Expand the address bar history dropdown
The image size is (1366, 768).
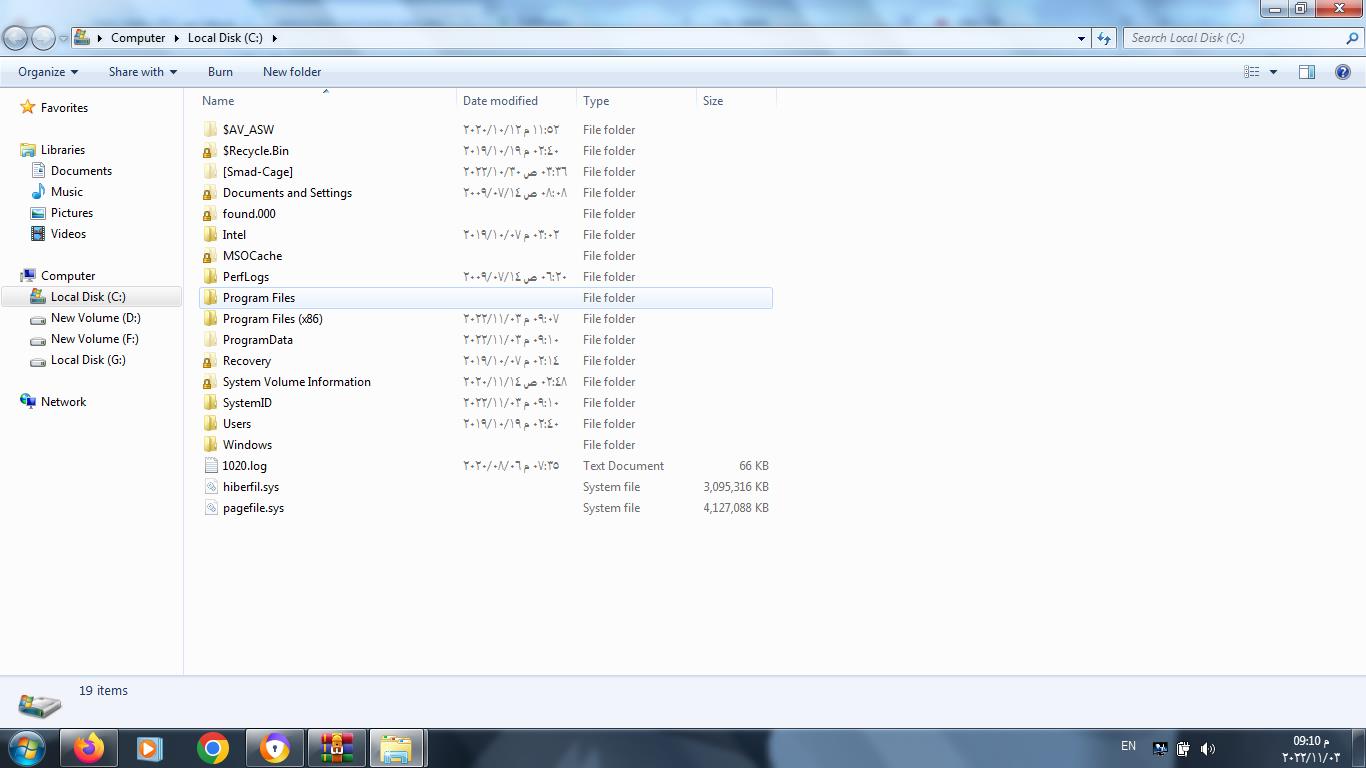point(1081,38)
